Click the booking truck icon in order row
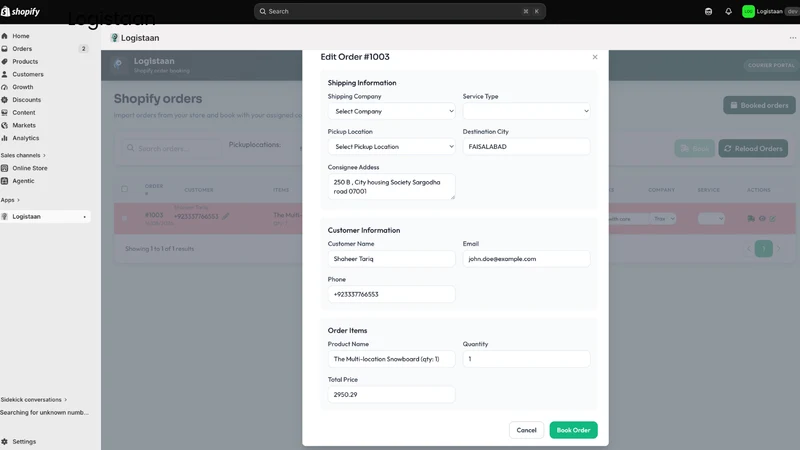Image resolution: width=800 pixels, height=450 pixels. point(751,218)
